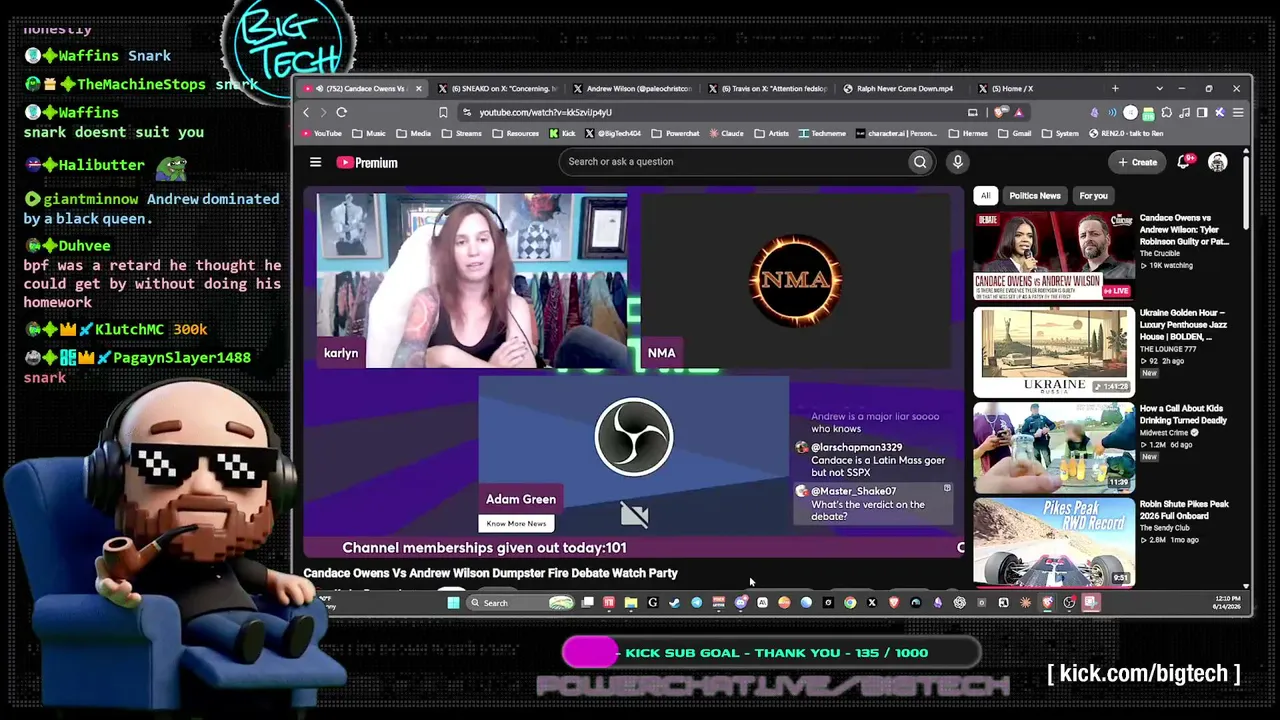Open the taskbar clock showing 12:10 PM

point(1226,603)
